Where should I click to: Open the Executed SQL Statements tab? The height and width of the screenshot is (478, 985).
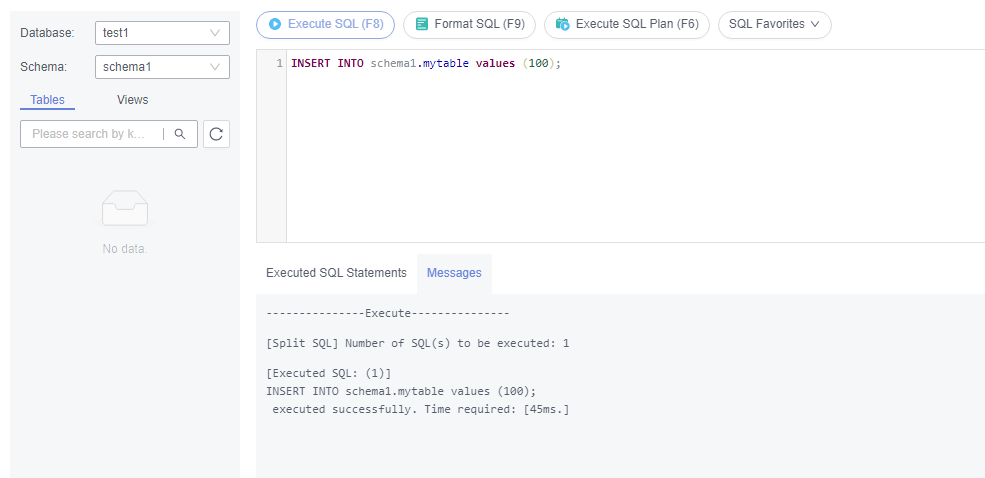coord(336,273)
